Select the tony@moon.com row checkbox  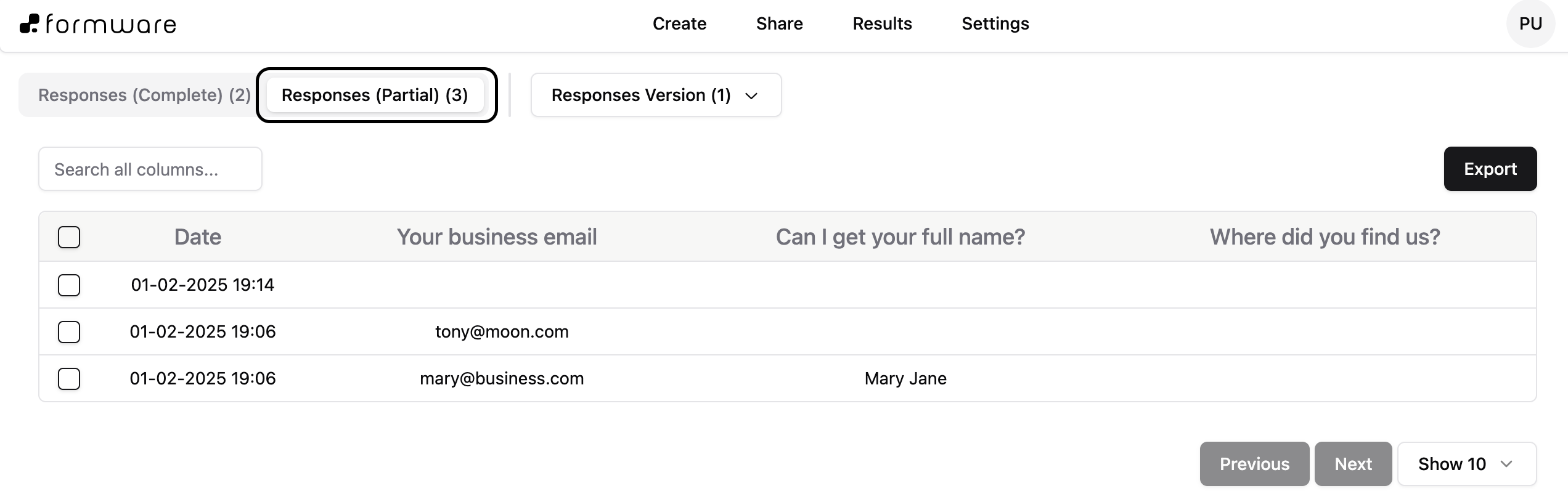click(x=69, y=332)
